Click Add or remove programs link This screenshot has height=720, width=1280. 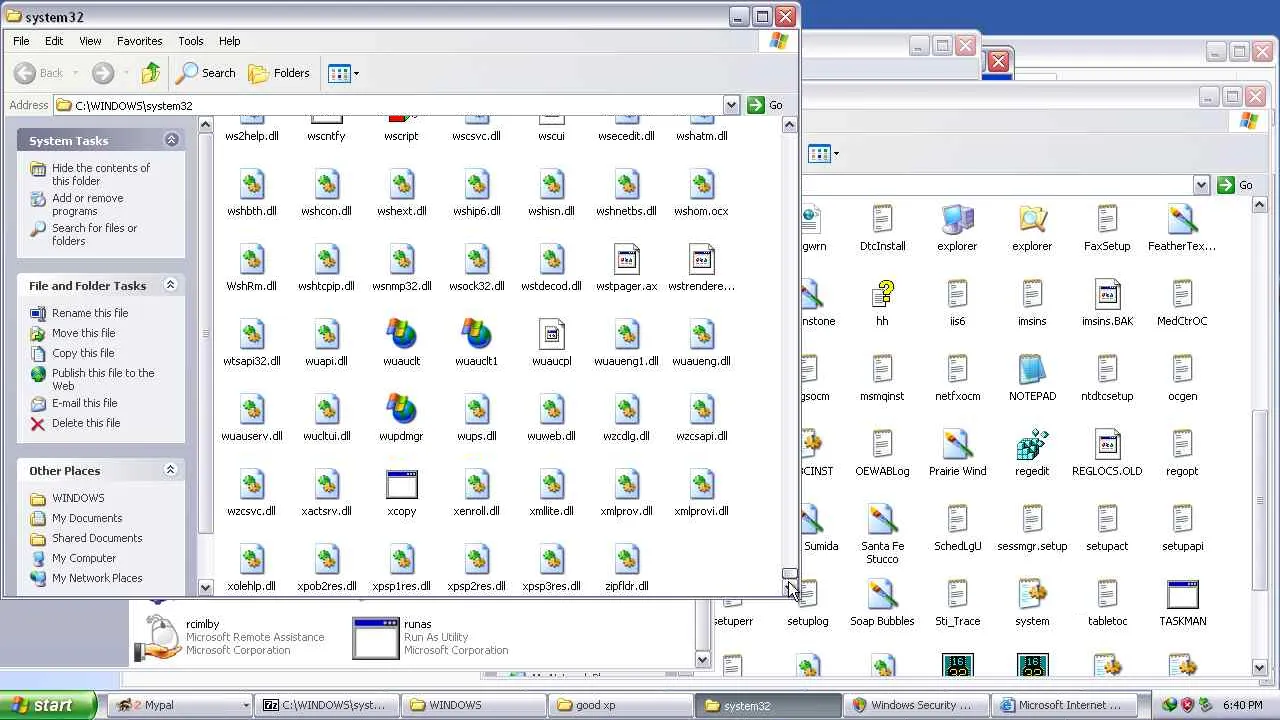(88, 205)
